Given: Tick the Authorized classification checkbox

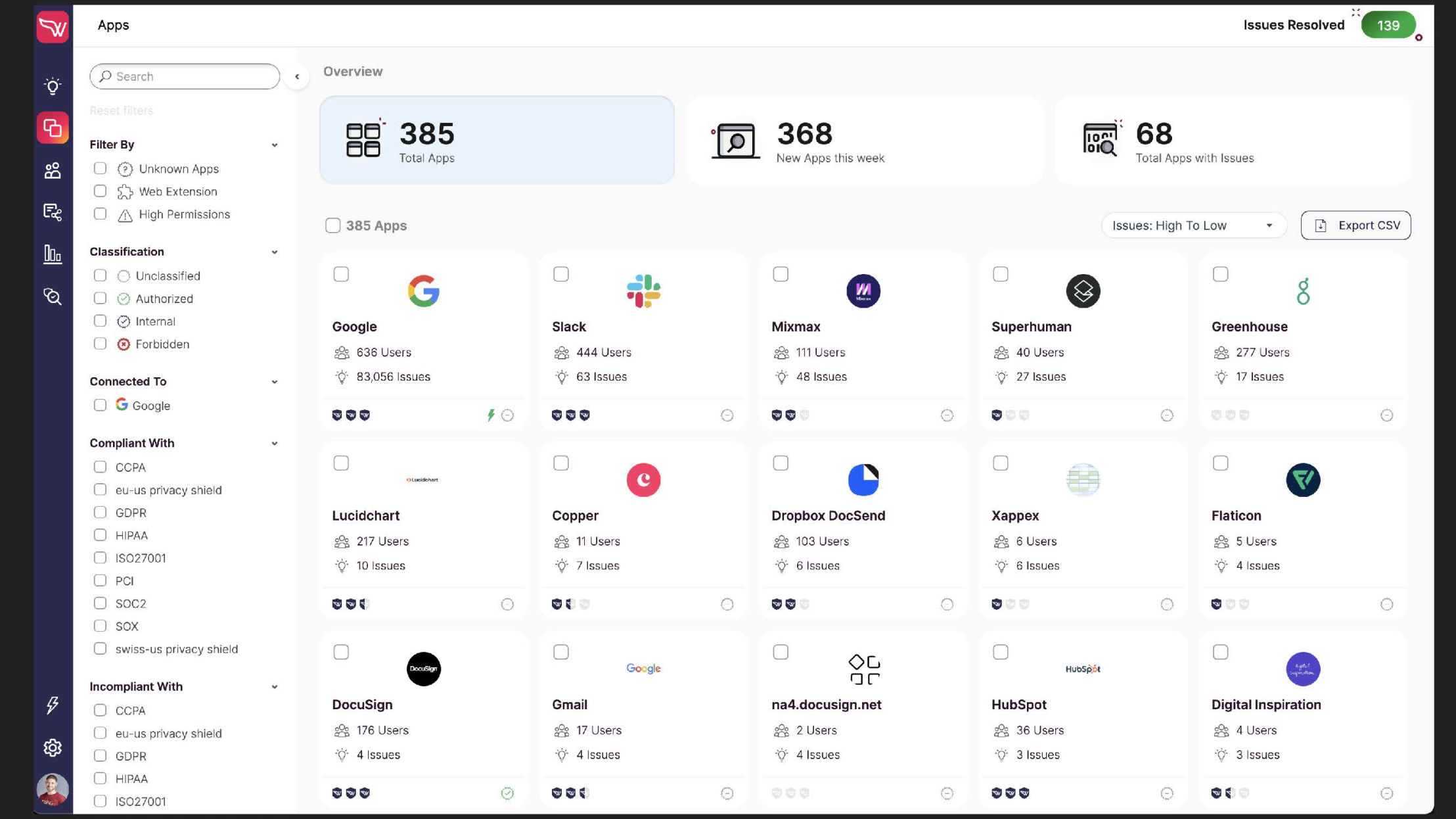Looking at the screenshot, I should pos(100,298).
